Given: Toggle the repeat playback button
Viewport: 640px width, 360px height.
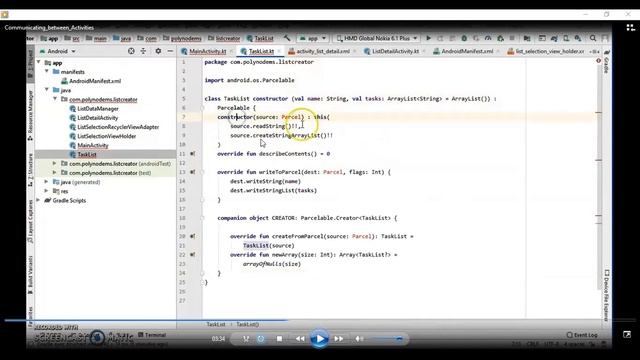Looking at the screenshot, I should point(261,338).
